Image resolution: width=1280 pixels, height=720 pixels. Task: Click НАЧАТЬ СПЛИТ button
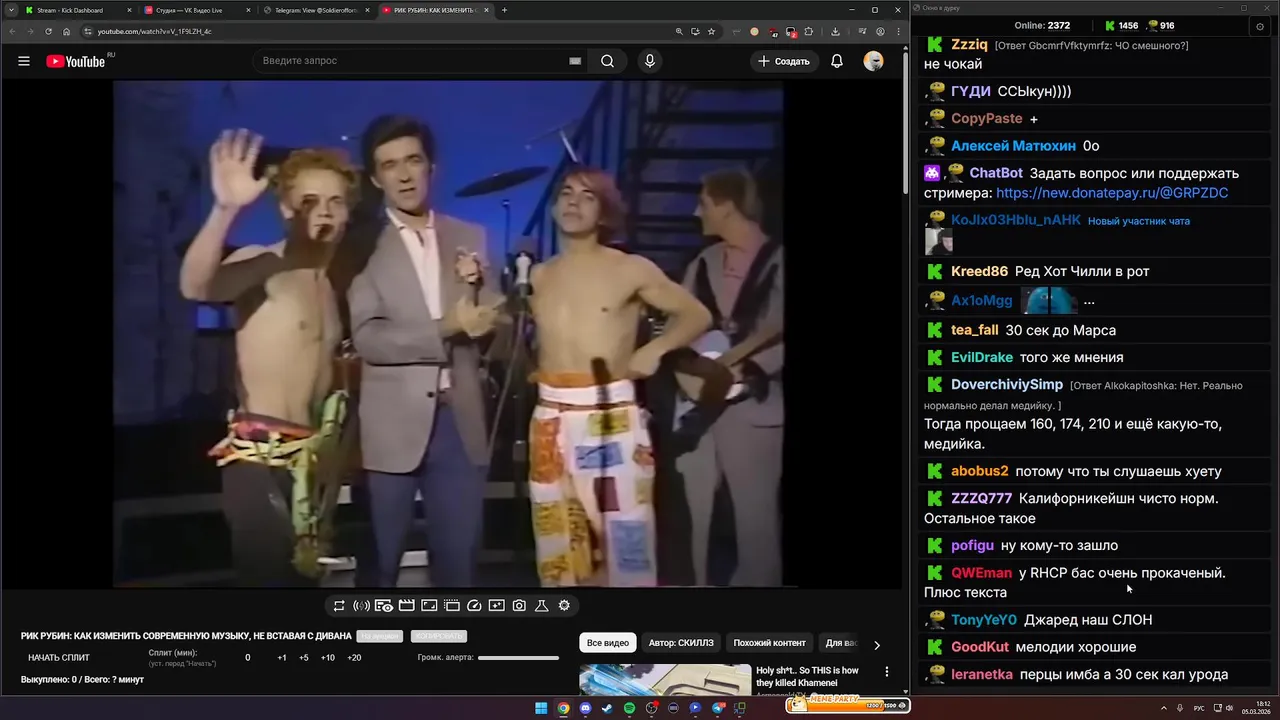coord(59,658)
